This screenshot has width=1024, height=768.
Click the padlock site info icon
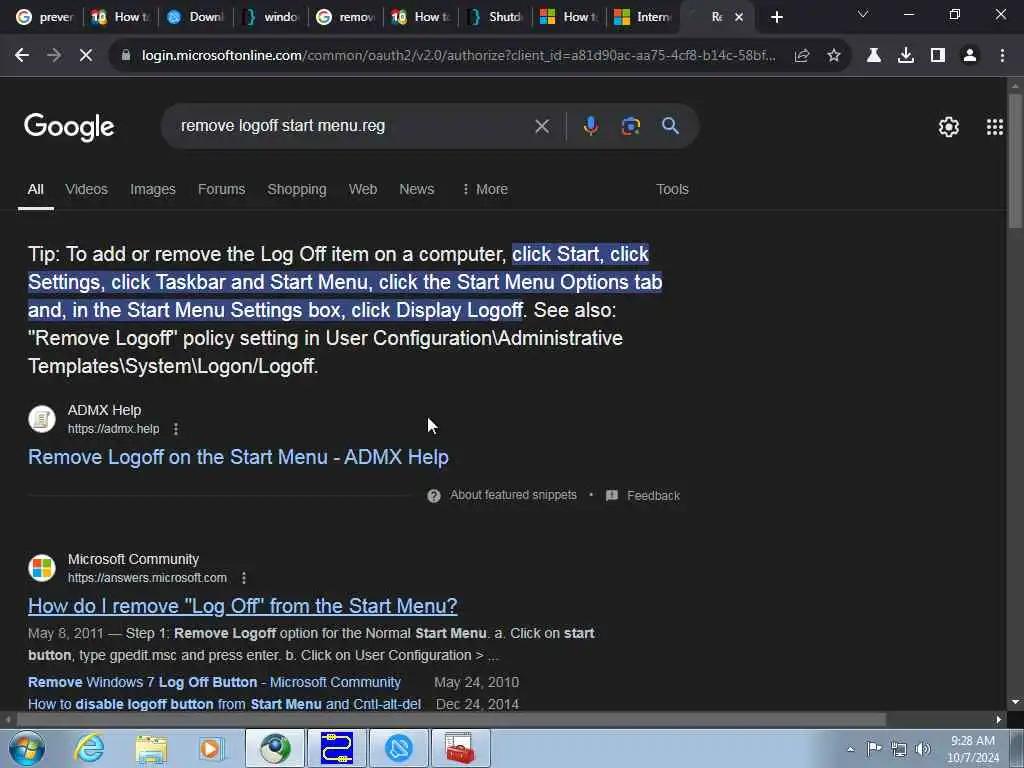(126, 56)
